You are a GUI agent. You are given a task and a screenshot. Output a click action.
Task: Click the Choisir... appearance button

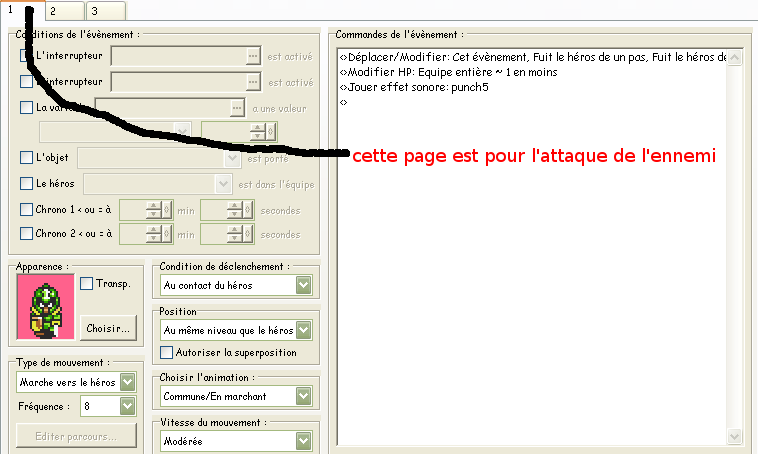pyautogui.click(x=108, y=328)
